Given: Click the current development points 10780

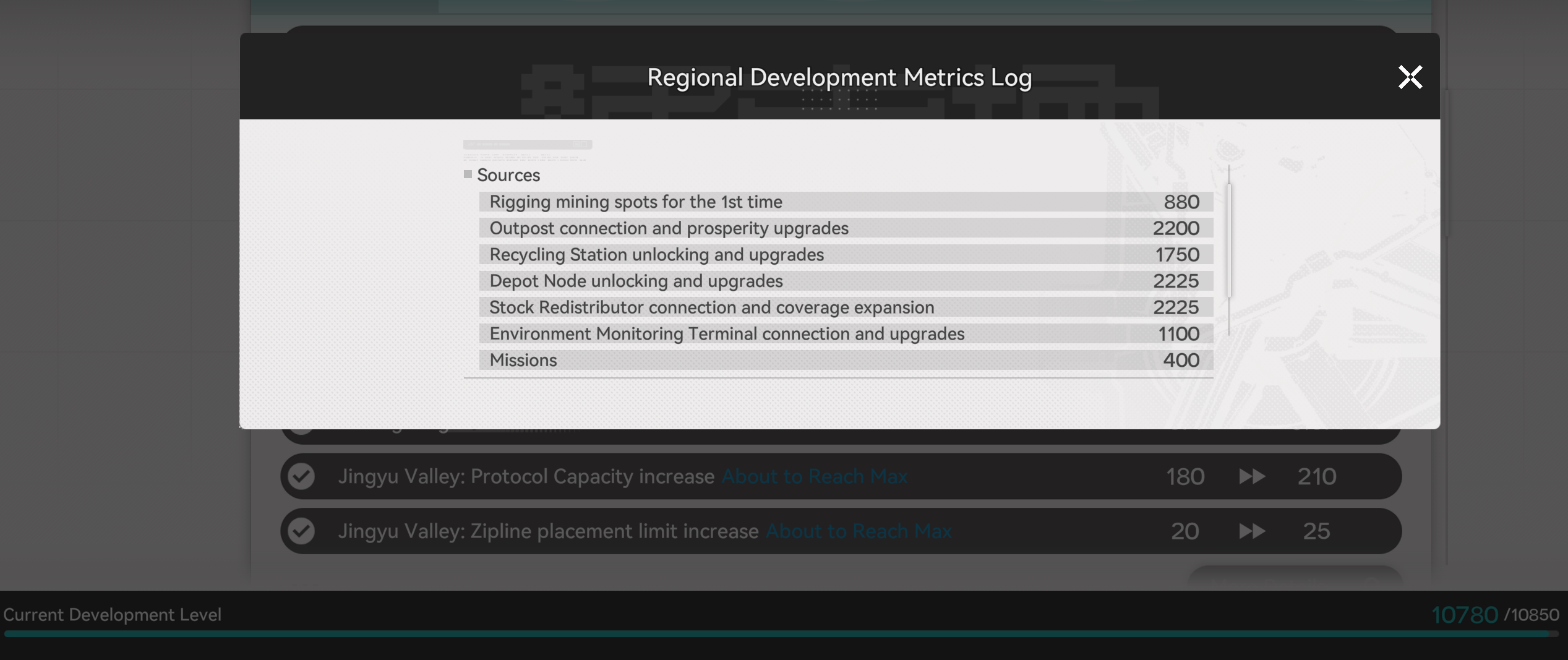Looking at the screenshot, I should coord(1465,614).
